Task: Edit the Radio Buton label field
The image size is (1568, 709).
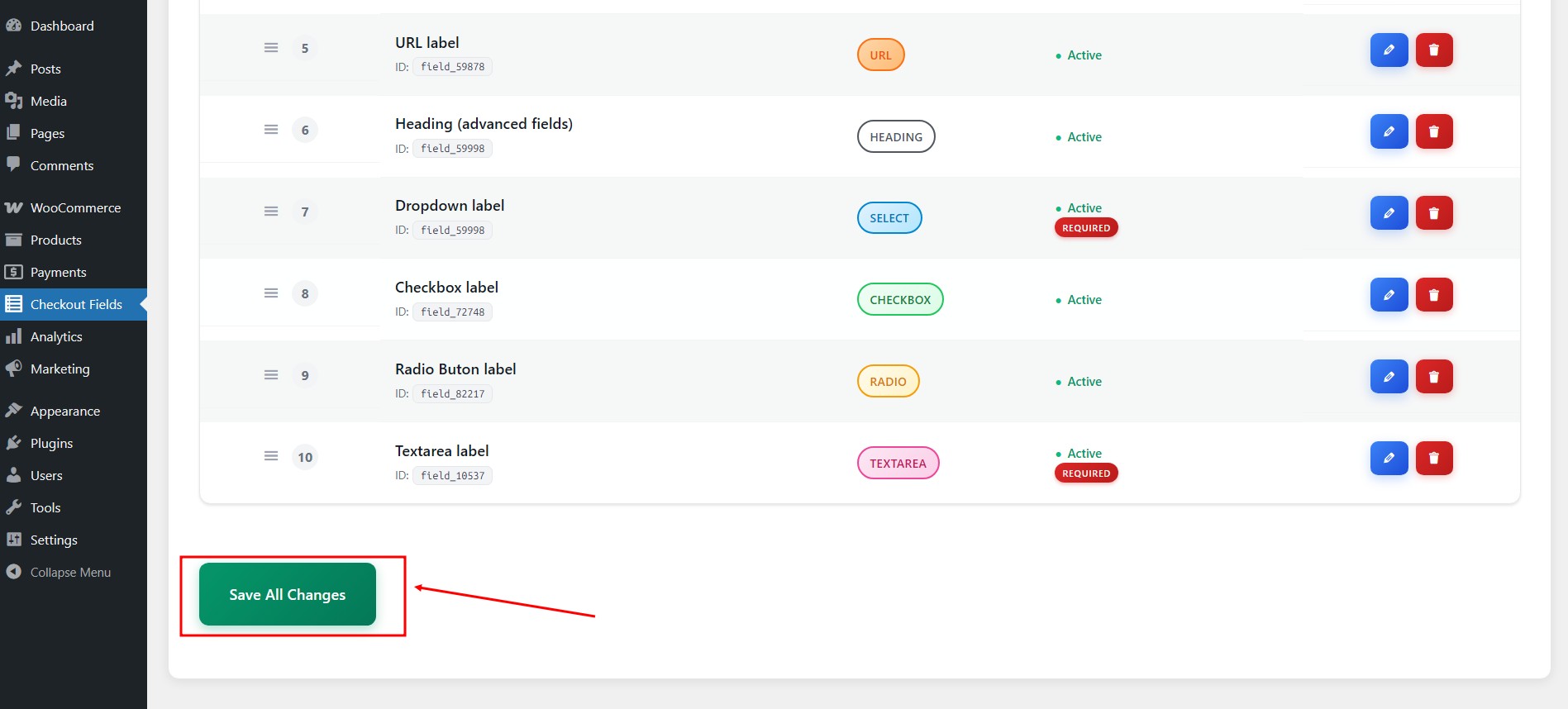Action: click(x=1389, y=377)
